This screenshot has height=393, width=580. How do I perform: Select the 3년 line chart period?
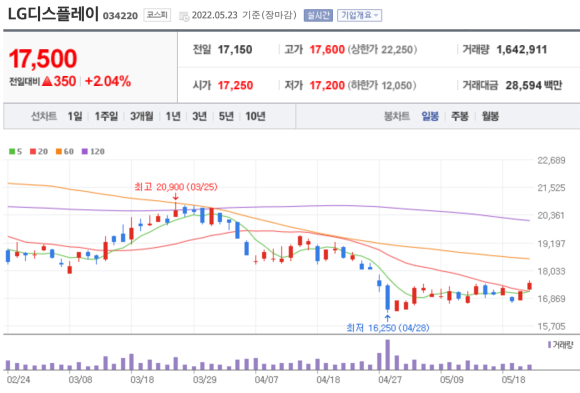coord(199,117)
